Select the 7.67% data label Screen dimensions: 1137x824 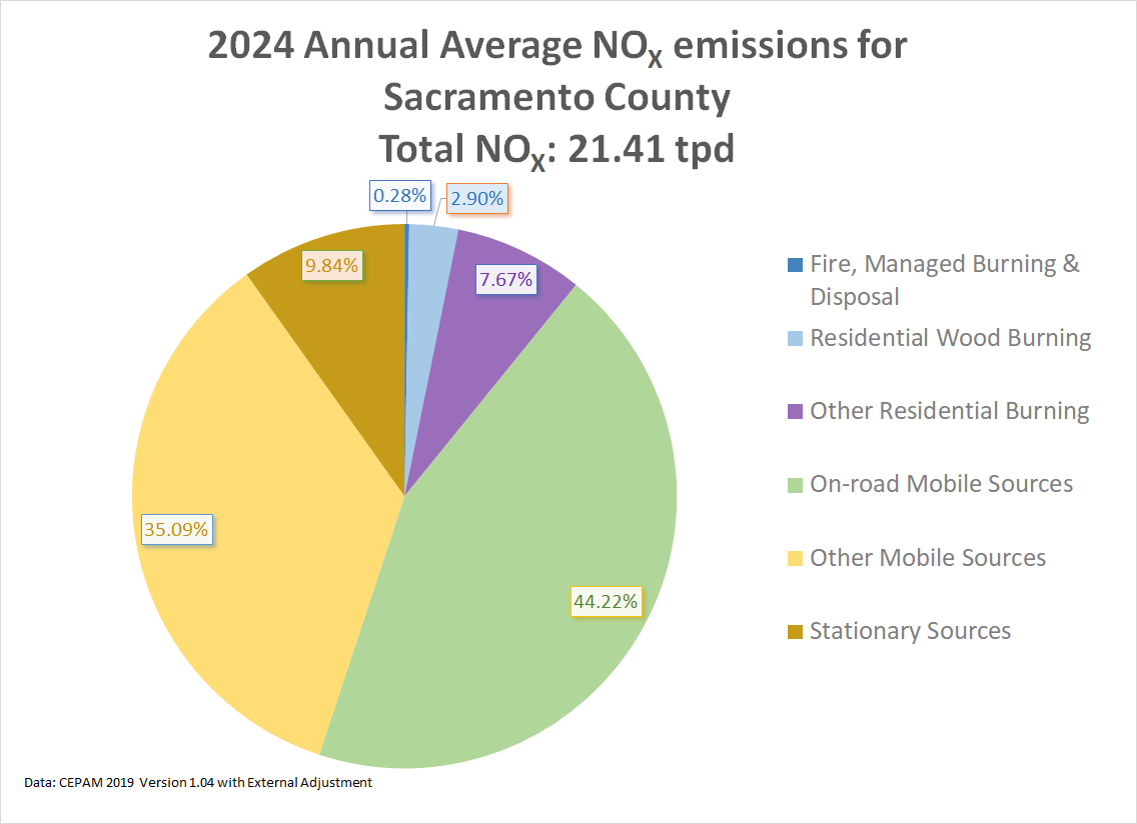506,279
